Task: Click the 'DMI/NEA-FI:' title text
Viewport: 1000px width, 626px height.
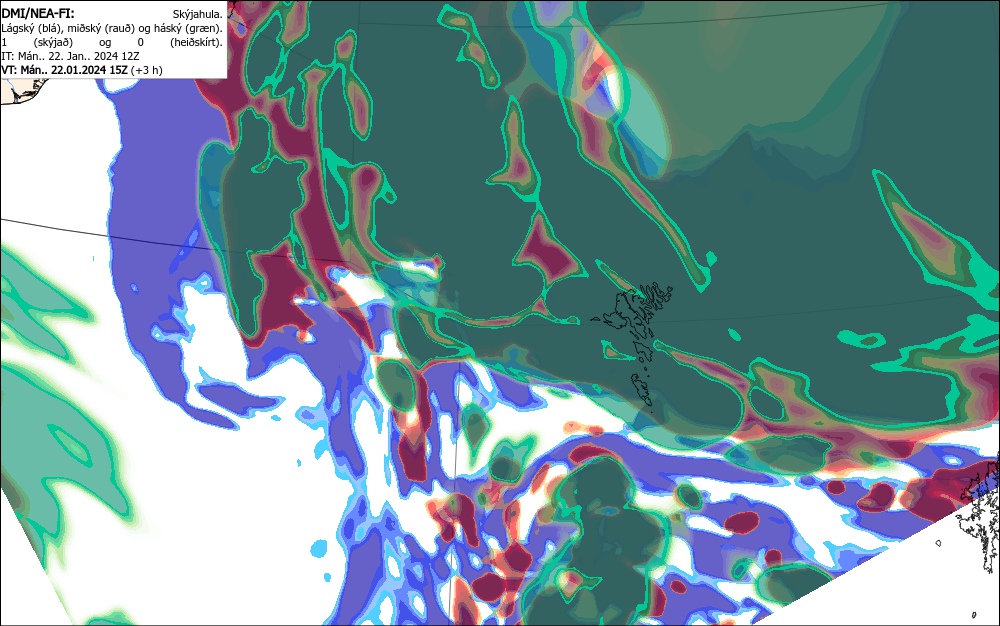Action: [x=38, y=13]
